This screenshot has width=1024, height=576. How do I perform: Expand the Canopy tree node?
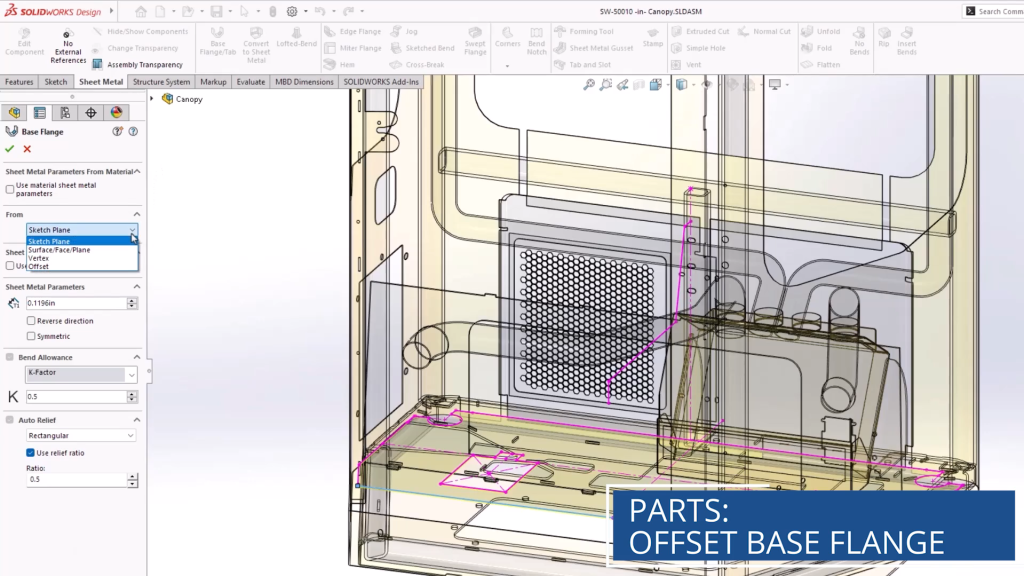tap(152, 99)
